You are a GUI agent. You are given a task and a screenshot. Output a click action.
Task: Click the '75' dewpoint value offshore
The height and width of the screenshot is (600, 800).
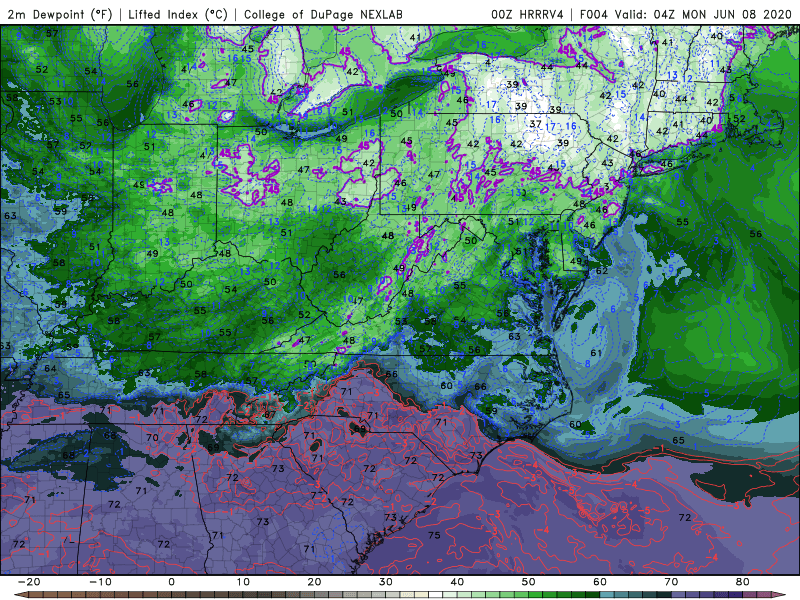point(434,535)
